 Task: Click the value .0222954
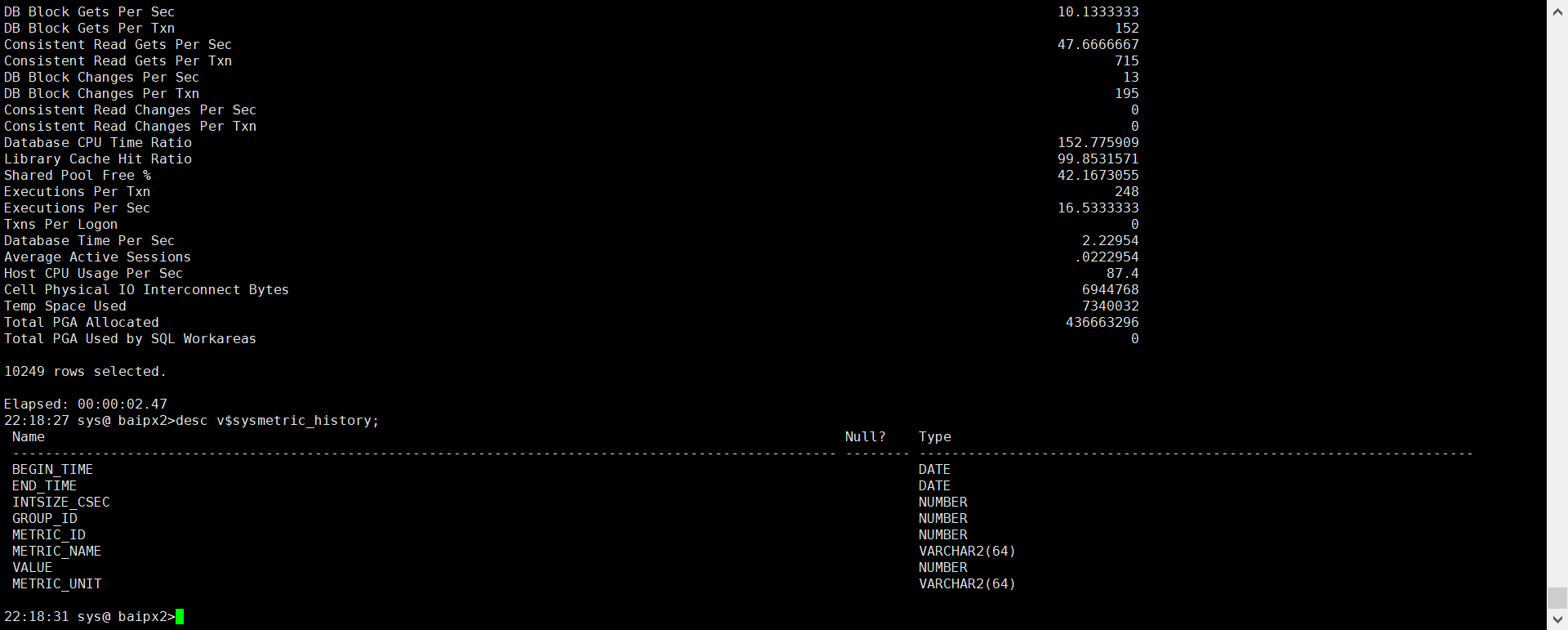pos(1107,257)
